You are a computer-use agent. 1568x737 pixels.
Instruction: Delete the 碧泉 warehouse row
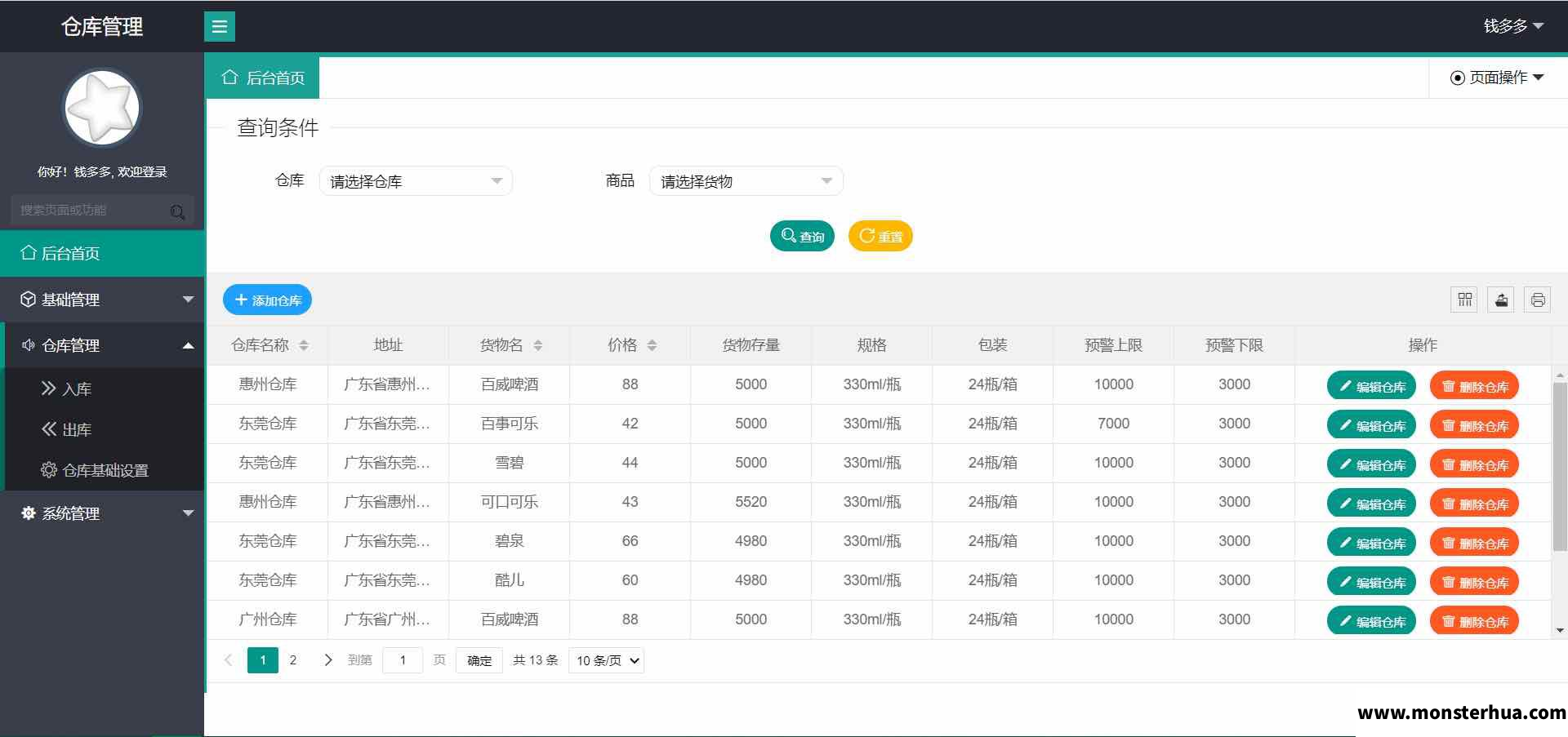pyautogui.click(x=1474, y=543)
